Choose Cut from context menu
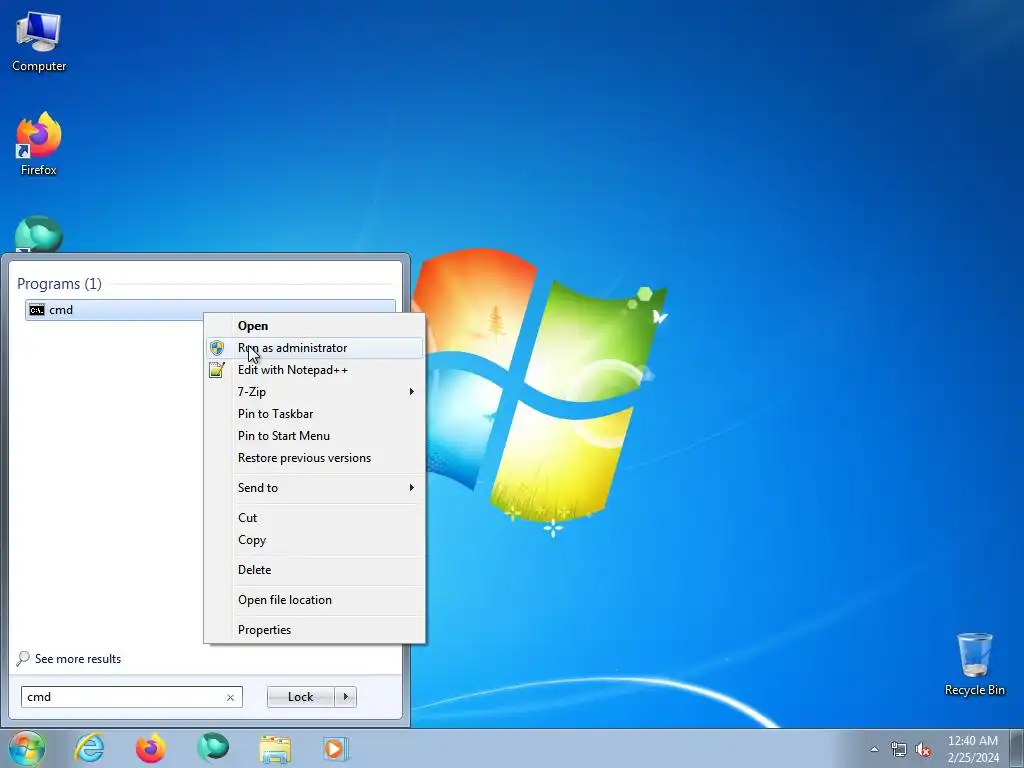 314,518
